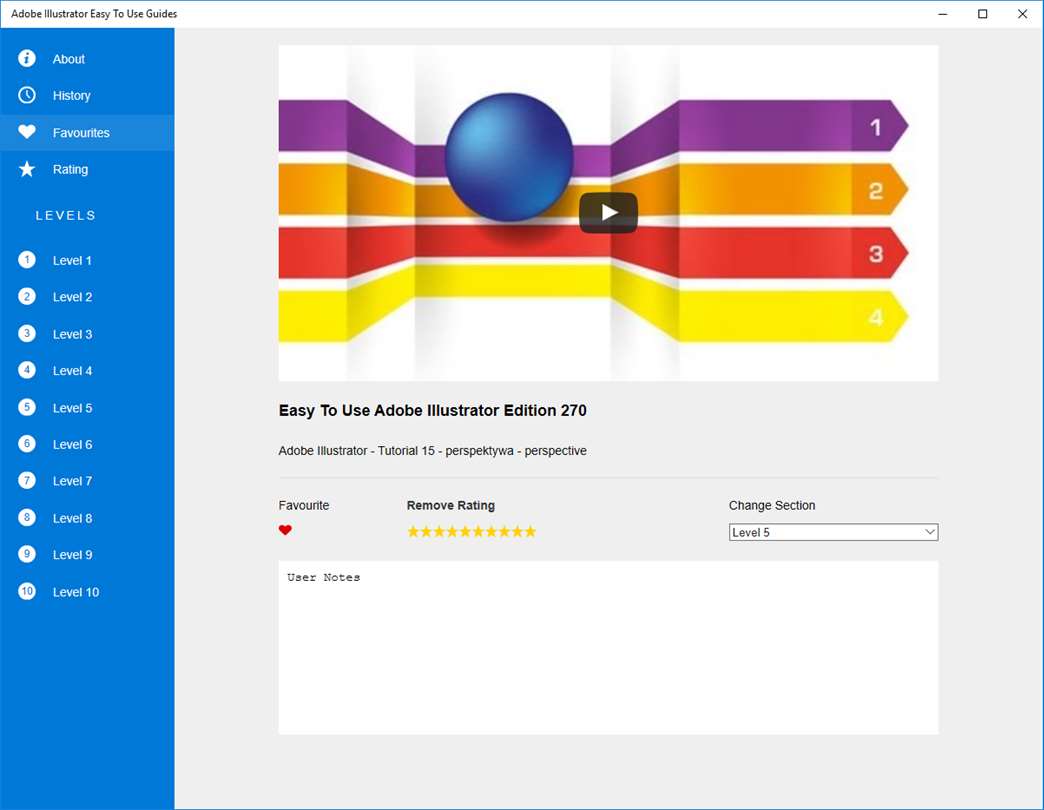This screenshot has width=1044, height=810.
Task: Go to Level 1 label
Action: 72,261
